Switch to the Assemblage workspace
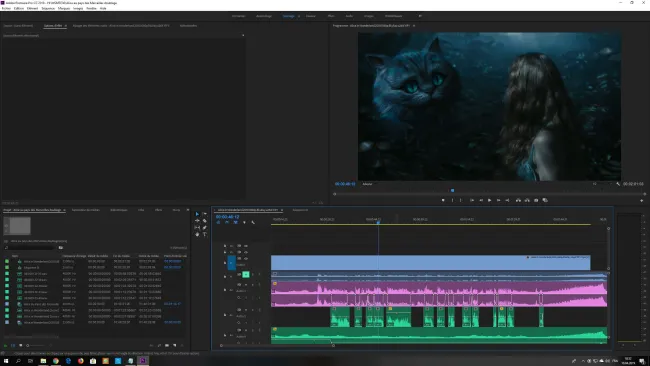Image resolution: width=650 pixels, height=366 pixels. [264, 16]
